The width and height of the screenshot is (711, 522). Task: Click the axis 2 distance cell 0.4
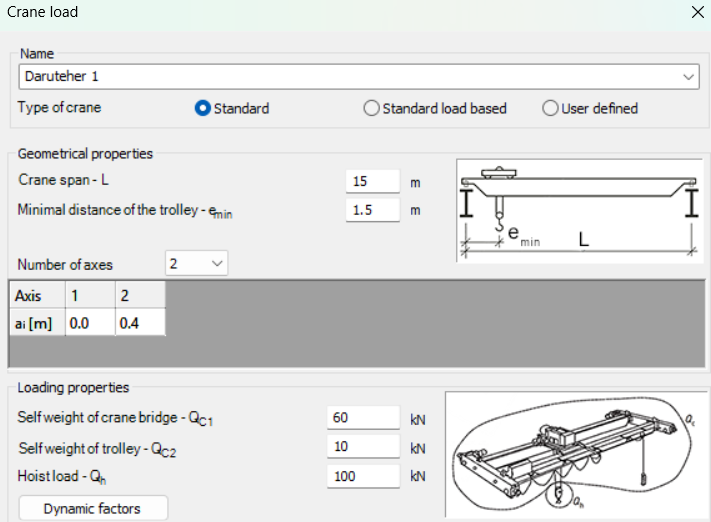[x=139, y=323]
